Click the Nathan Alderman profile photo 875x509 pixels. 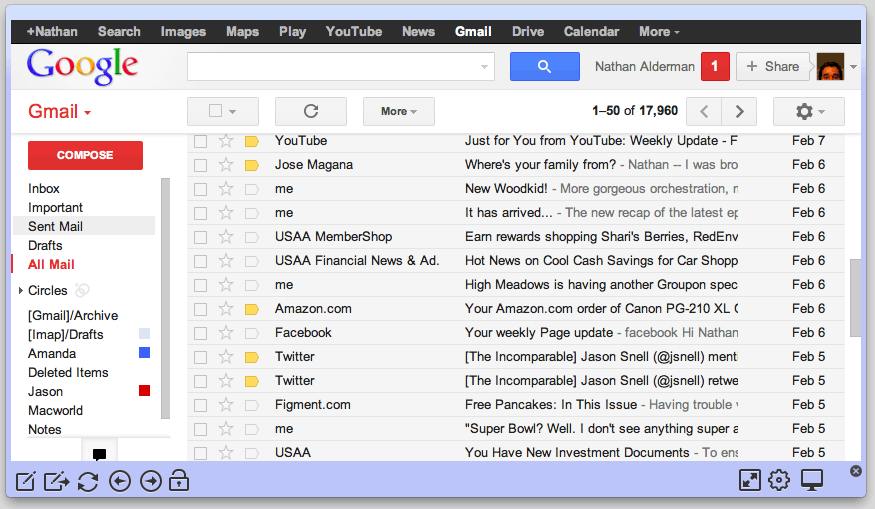830,66
